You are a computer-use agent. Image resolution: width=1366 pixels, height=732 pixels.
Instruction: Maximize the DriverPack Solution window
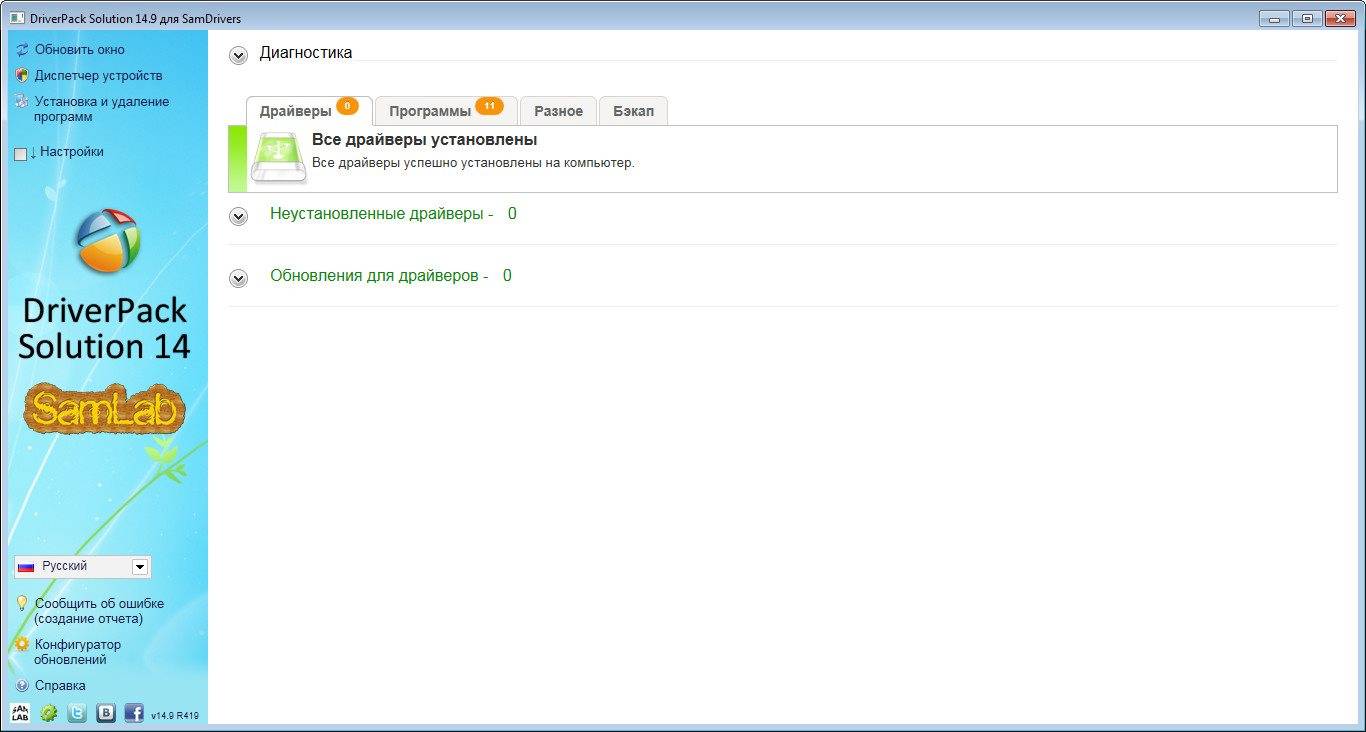click(1306, 18)
